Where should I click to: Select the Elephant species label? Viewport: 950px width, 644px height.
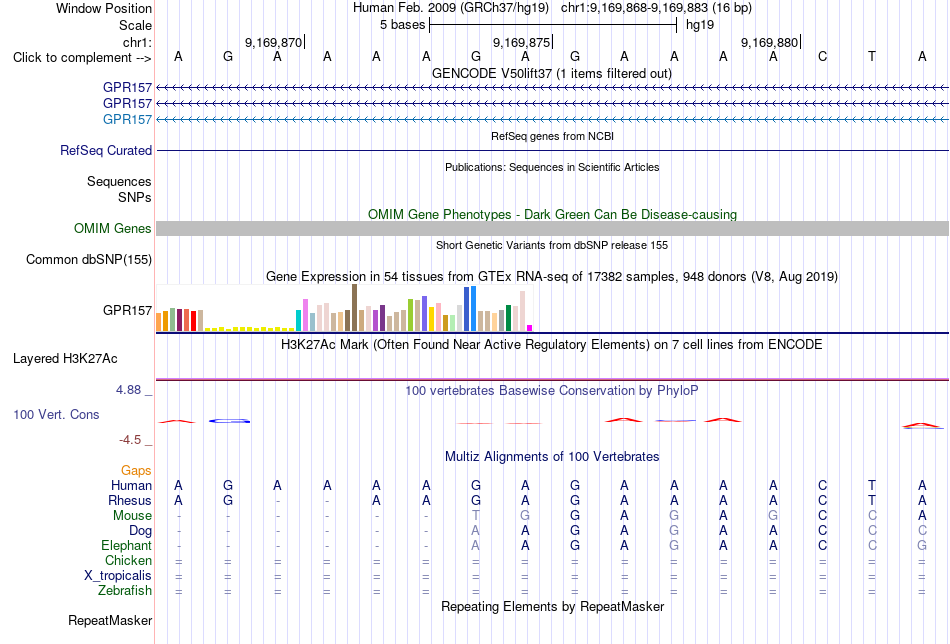tap(127, 545)
